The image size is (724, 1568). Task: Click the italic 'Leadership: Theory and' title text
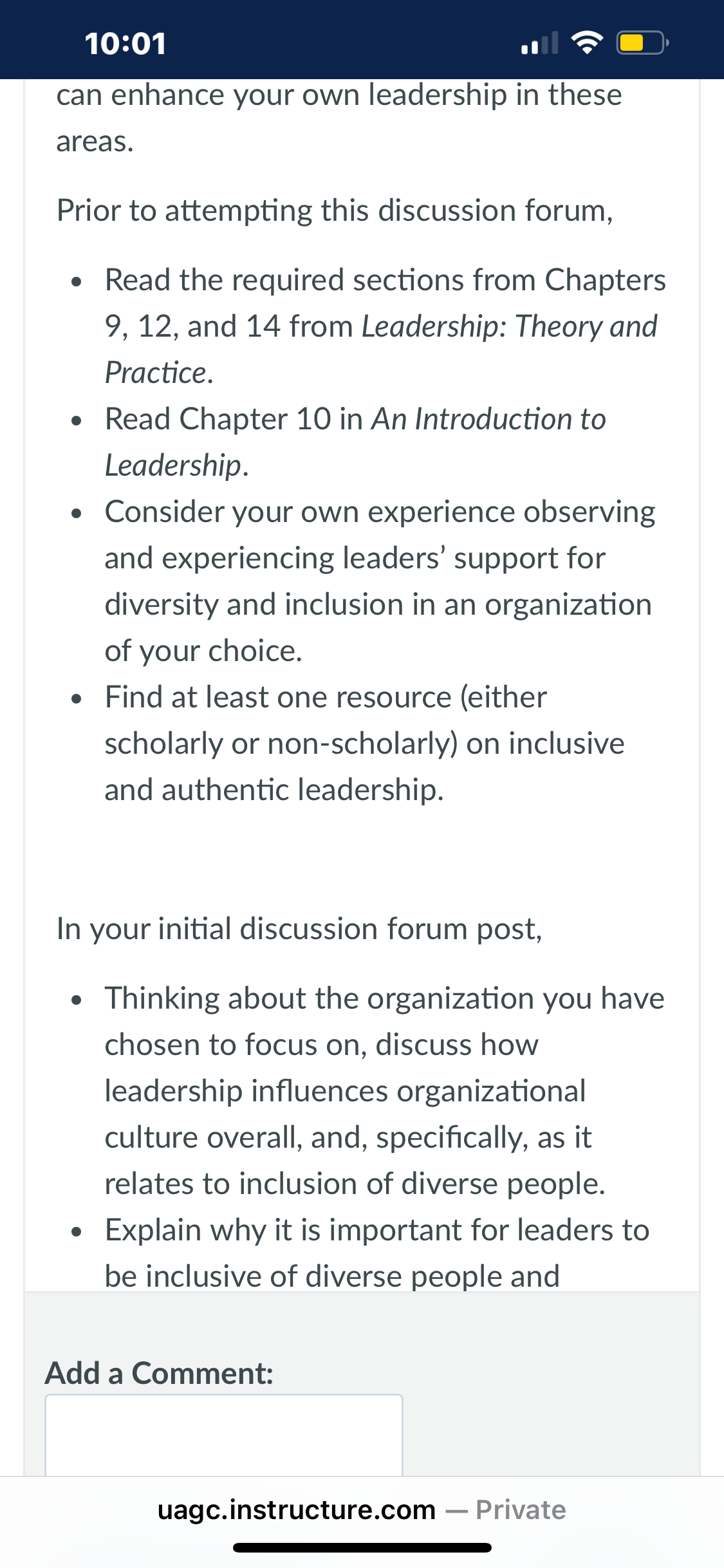(510, 326)
